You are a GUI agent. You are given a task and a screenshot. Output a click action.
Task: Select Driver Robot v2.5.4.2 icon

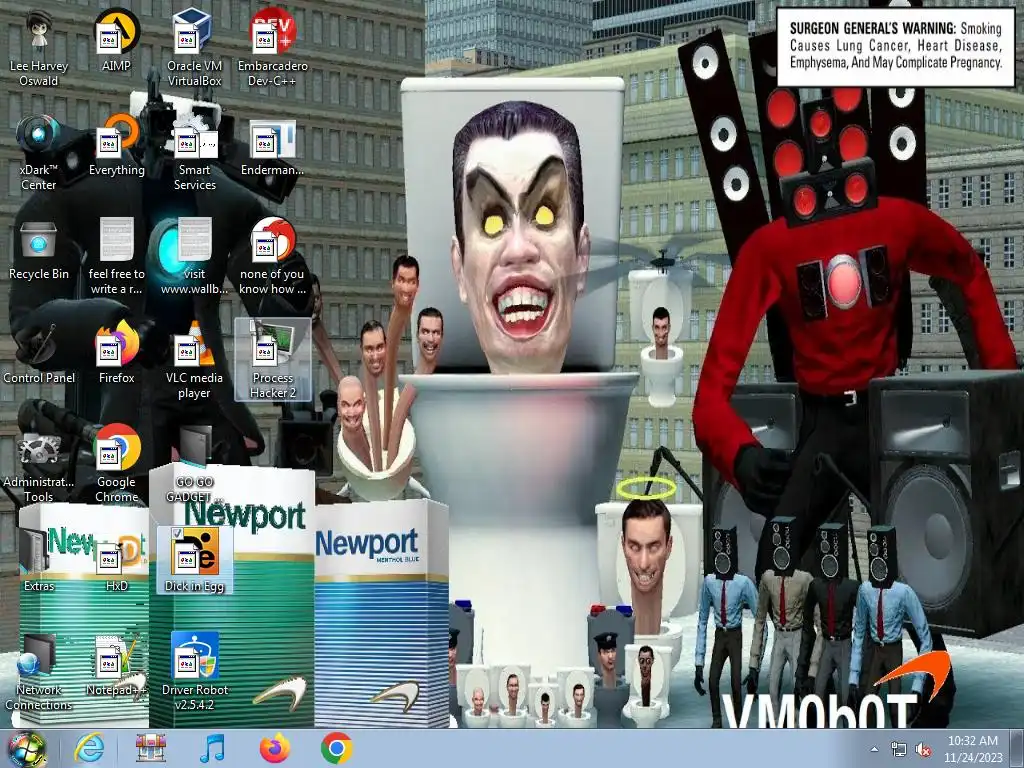[x=195, y=671]
